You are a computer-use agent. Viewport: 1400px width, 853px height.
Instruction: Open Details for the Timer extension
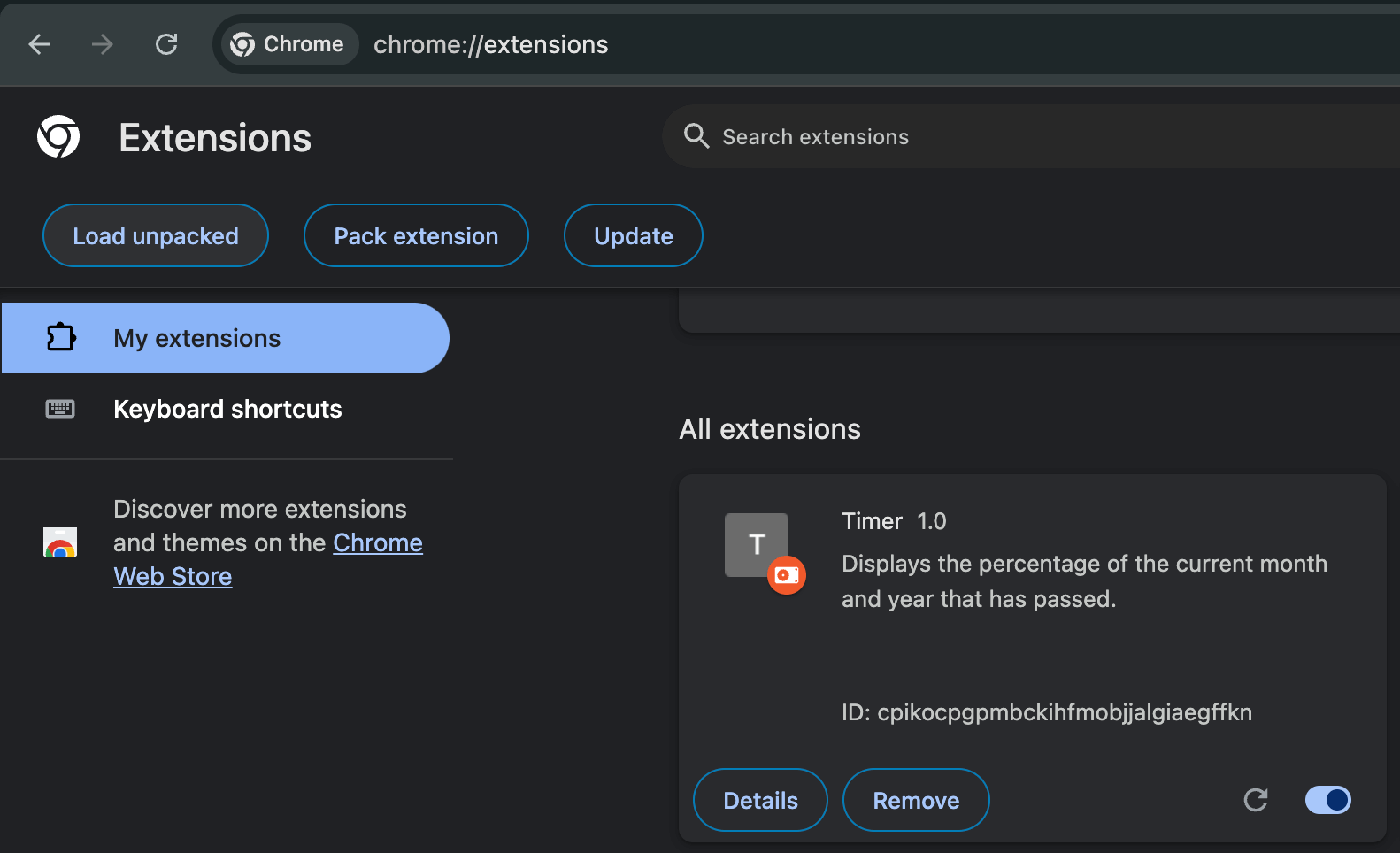tap(761, 800)
